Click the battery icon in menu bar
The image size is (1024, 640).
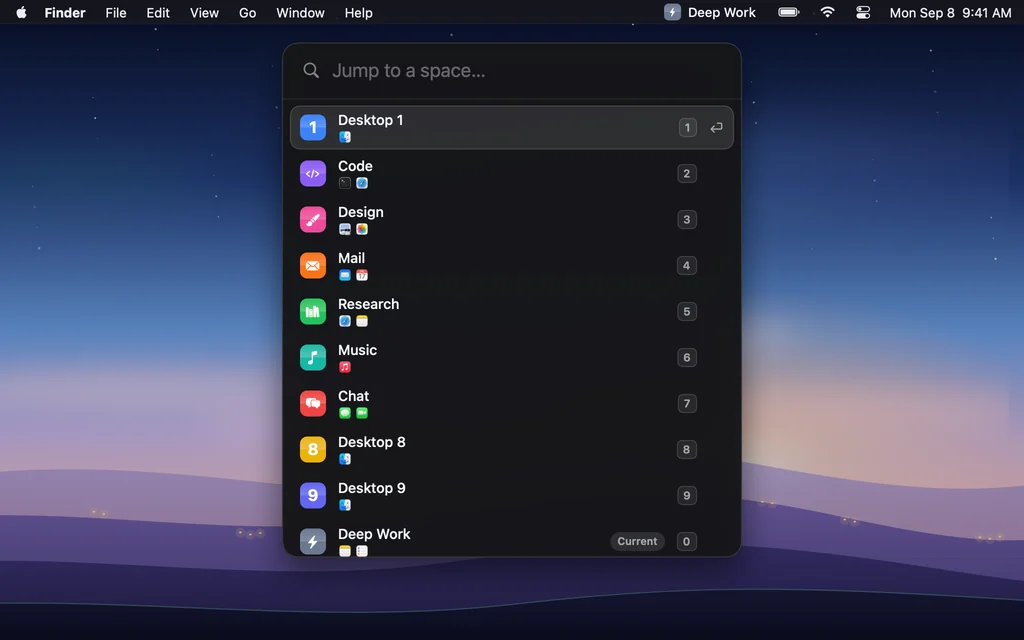coord(789,12)
